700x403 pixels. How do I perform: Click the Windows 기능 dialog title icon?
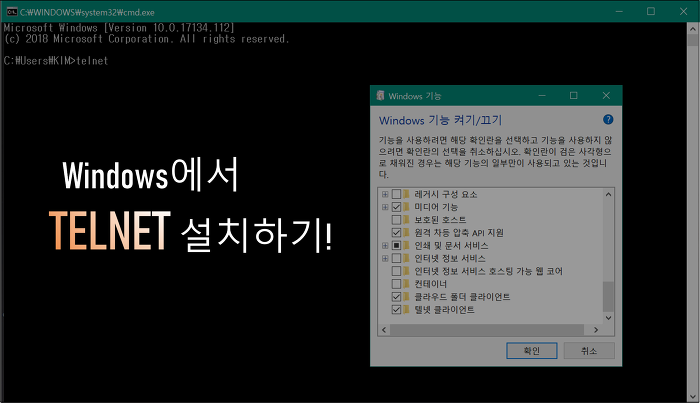click(x=380, y=96)
